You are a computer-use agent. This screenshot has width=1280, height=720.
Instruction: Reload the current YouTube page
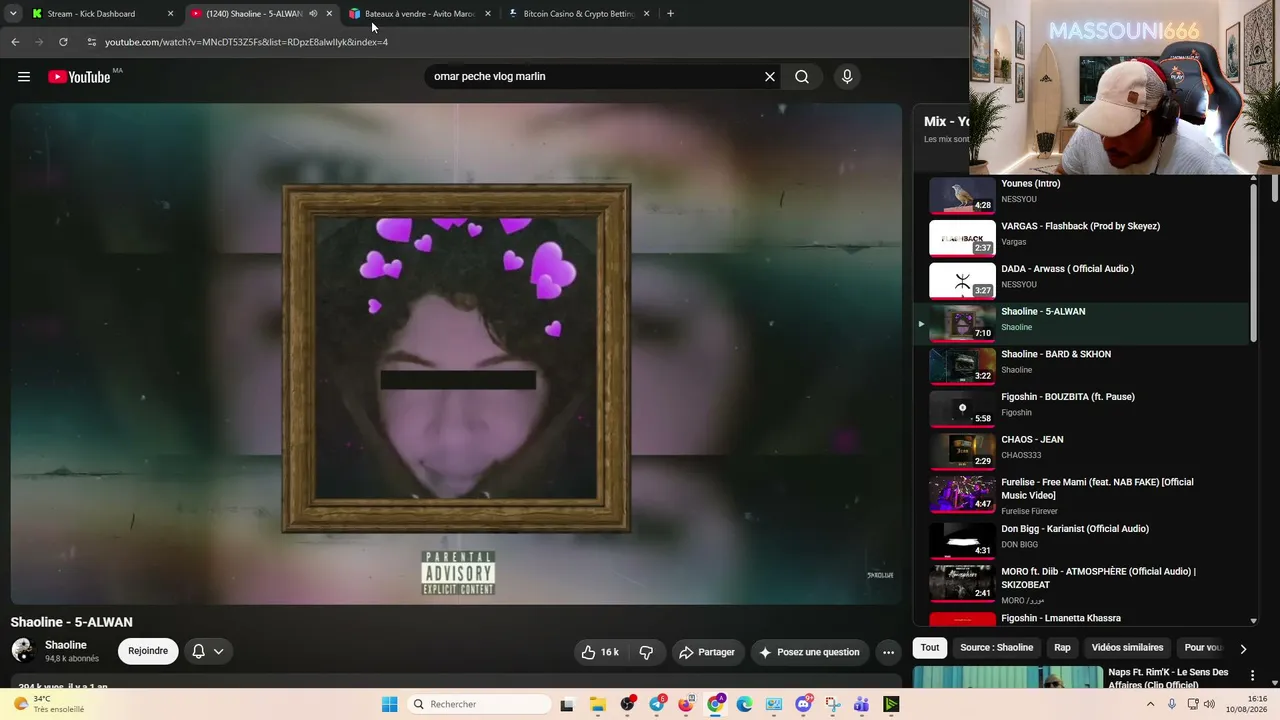click(x=63, y=42)
